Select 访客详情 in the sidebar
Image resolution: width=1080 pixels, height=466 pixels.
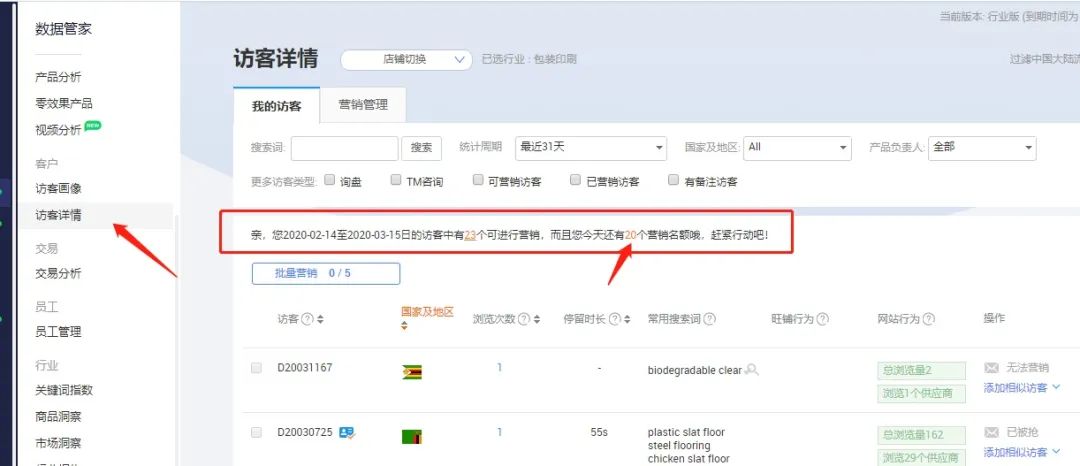point(58,215)
